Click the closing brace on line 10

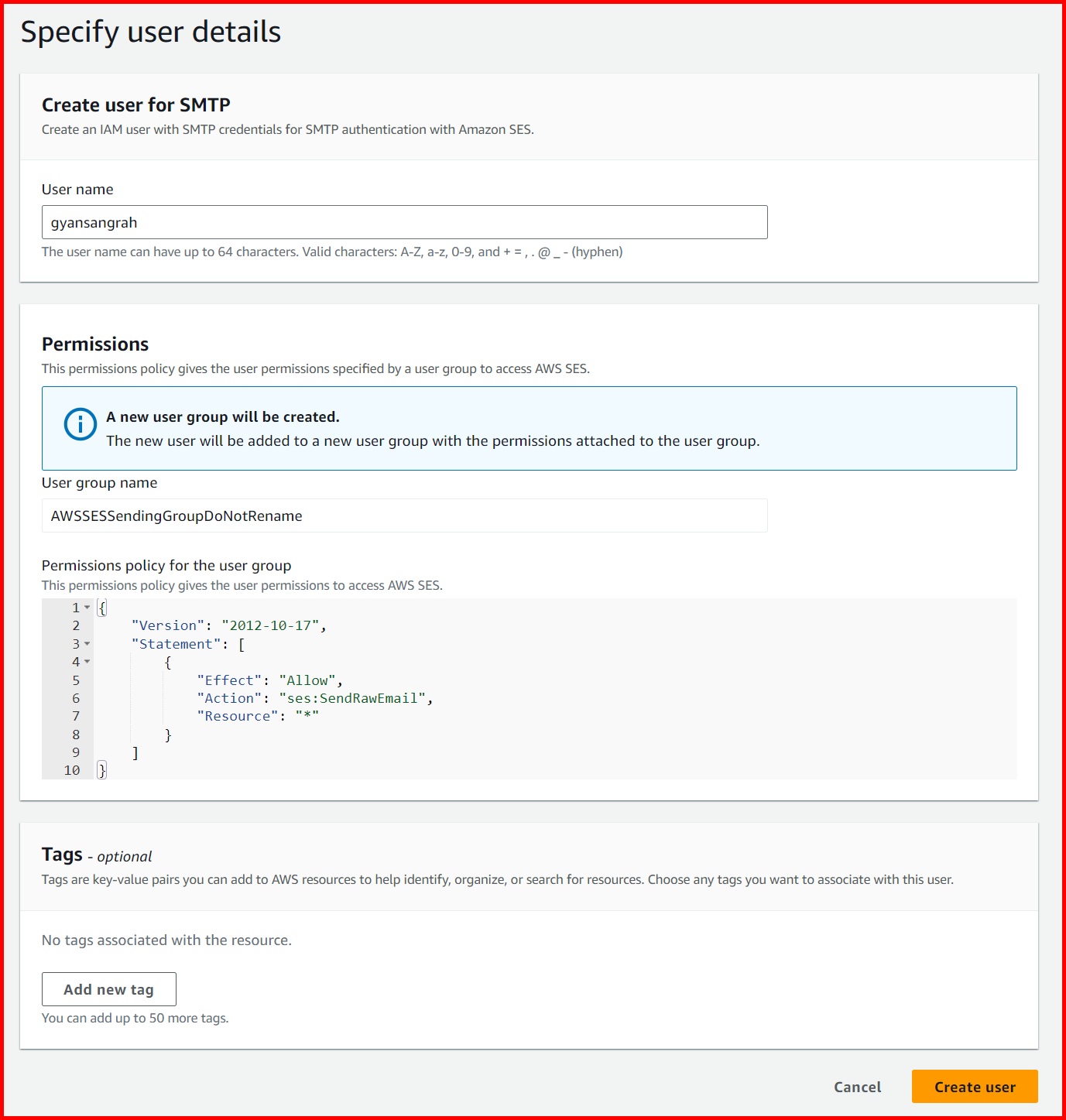[101, 769]
